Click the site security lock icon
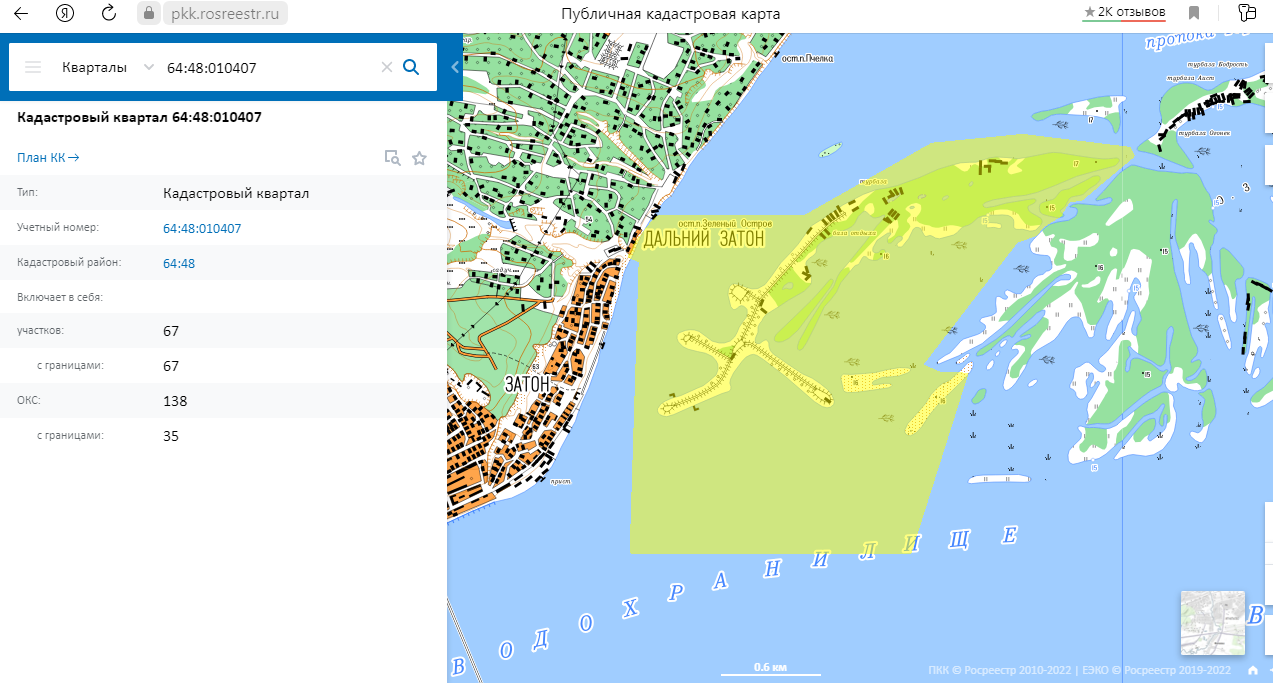The width and height of the screenshot is (1273, 683). [148, 13]
